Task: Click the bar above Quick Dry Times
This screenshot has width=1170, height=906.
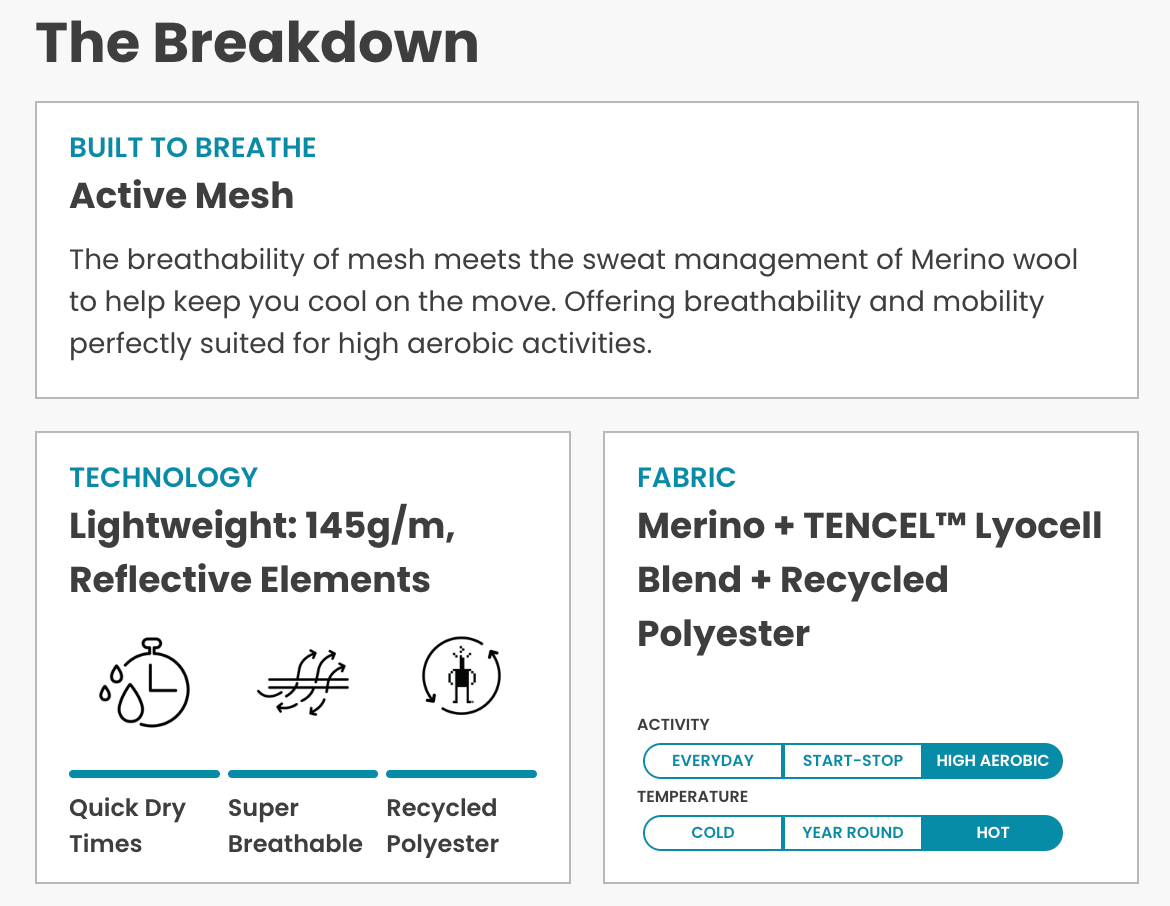Action: (x=144, y=774)
